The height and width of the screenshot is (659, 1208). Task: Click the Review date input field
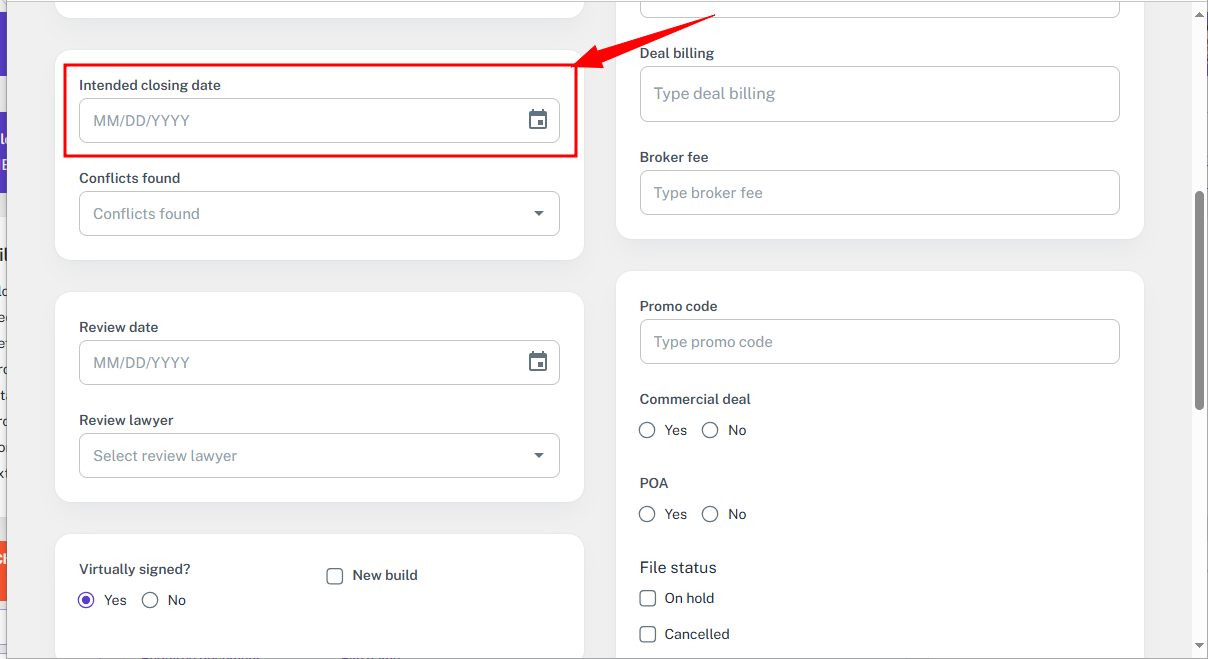[x=300, y=362]
